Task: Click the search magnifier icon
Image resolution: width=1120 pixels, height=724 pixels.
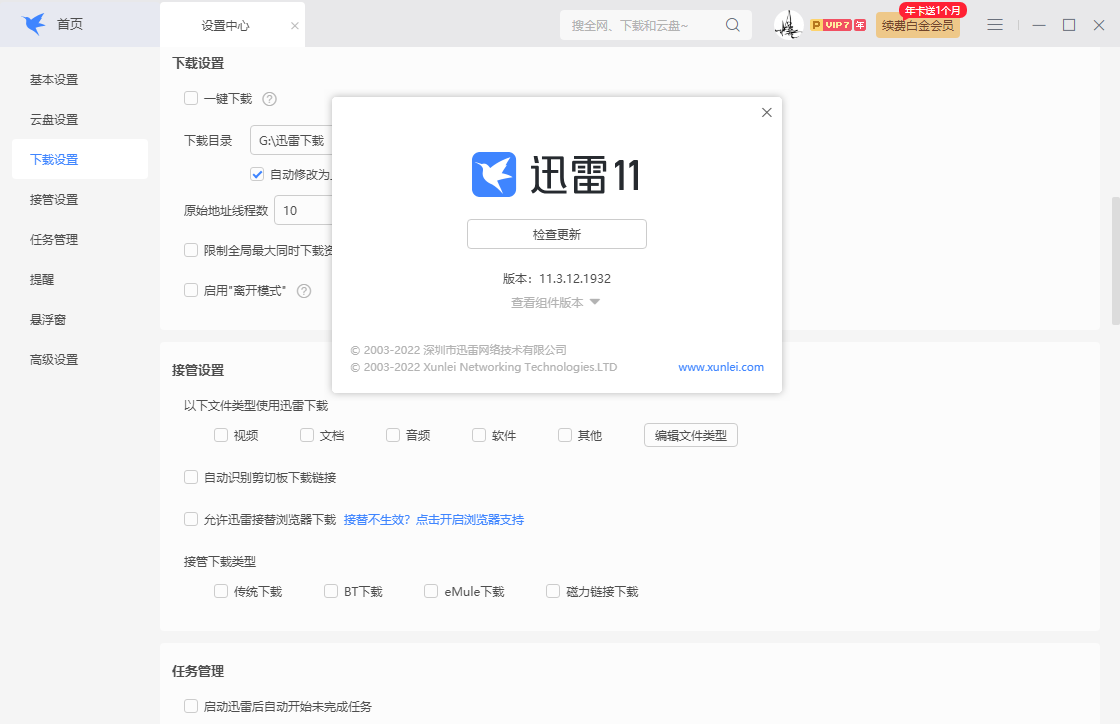Action: [x=732, y=24]
